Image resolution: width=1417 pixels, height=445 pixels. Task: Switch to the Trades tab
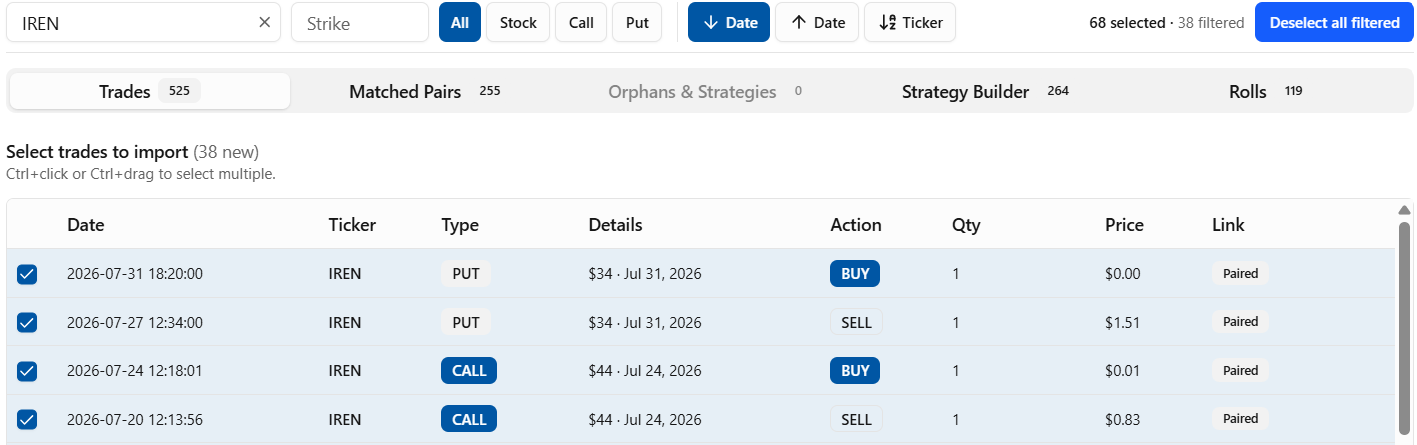[150, 91]
